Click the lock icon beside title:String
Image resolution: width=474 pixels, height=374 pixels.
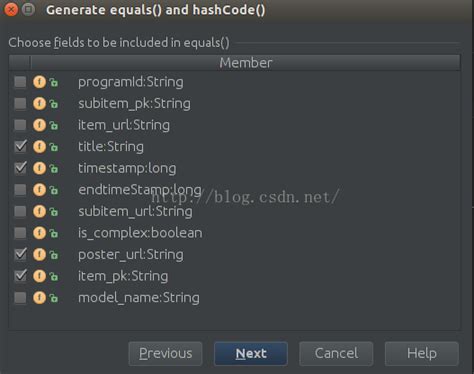point(54,147)
